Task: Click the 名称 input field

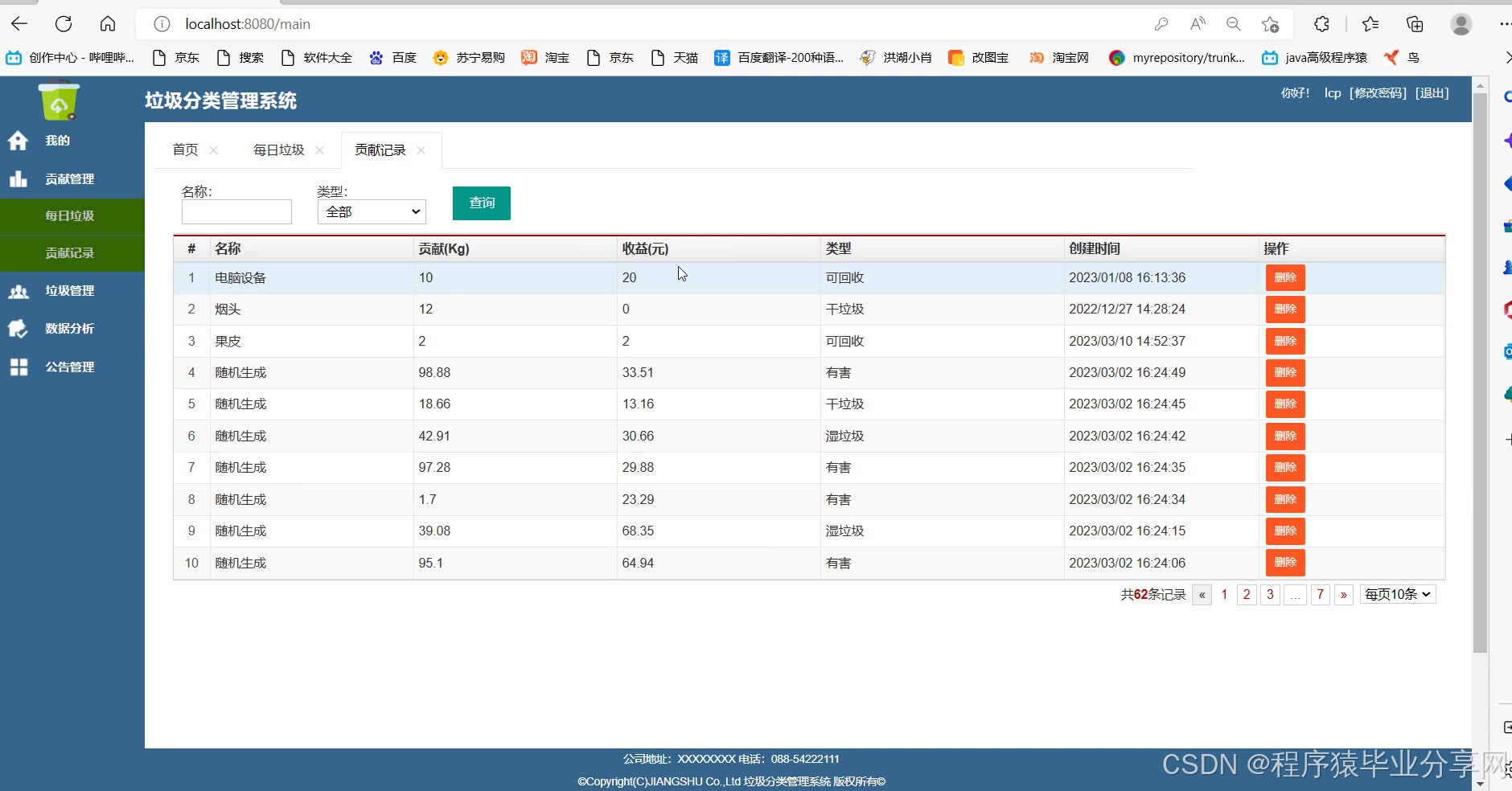Action: [236, 211]
